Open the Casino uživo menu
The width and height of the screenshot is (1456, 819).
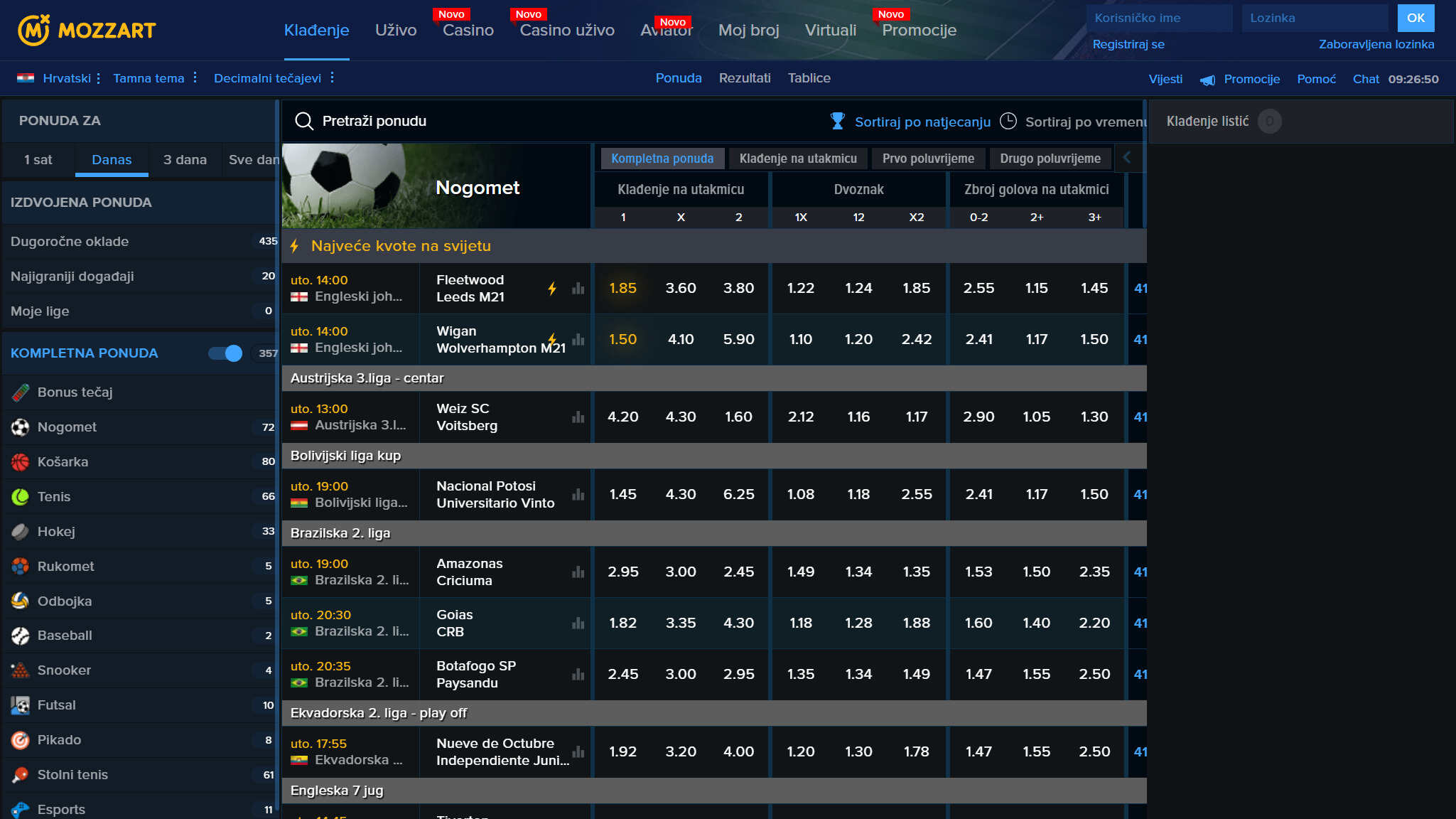[566, 30]
